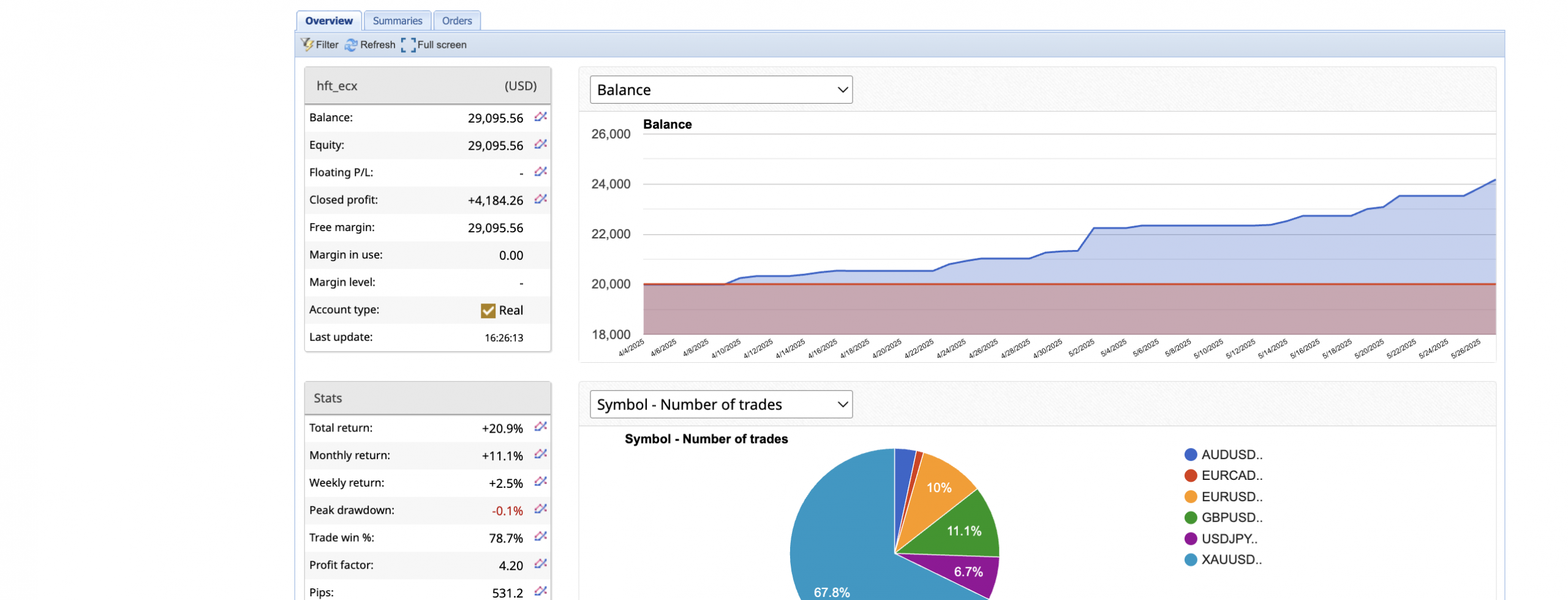
Task: Click chart icon next to Closed profit
Action: [540, 200]
